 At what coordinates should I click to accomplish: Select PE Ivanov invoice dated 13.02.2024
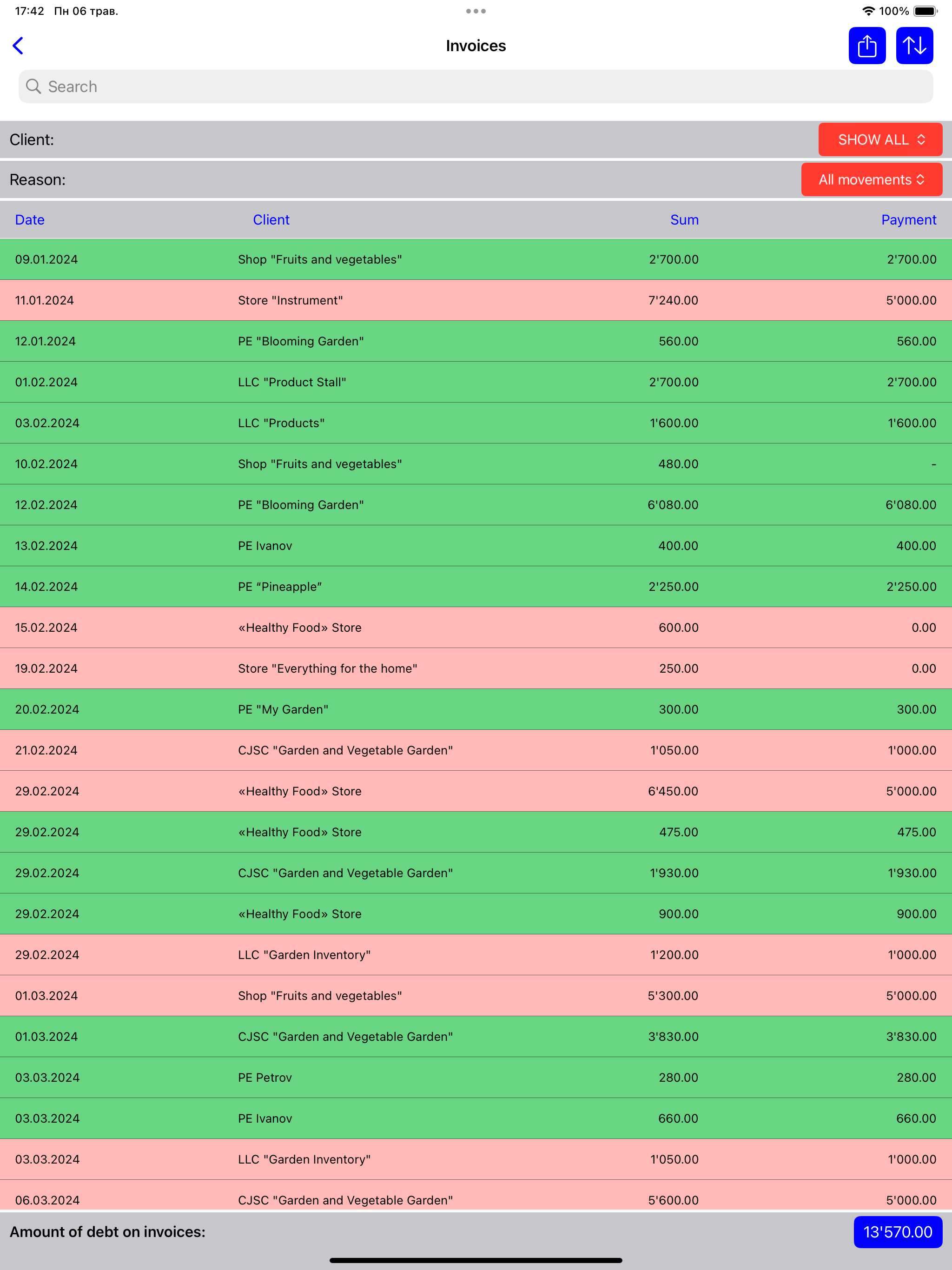click(476, 545)
